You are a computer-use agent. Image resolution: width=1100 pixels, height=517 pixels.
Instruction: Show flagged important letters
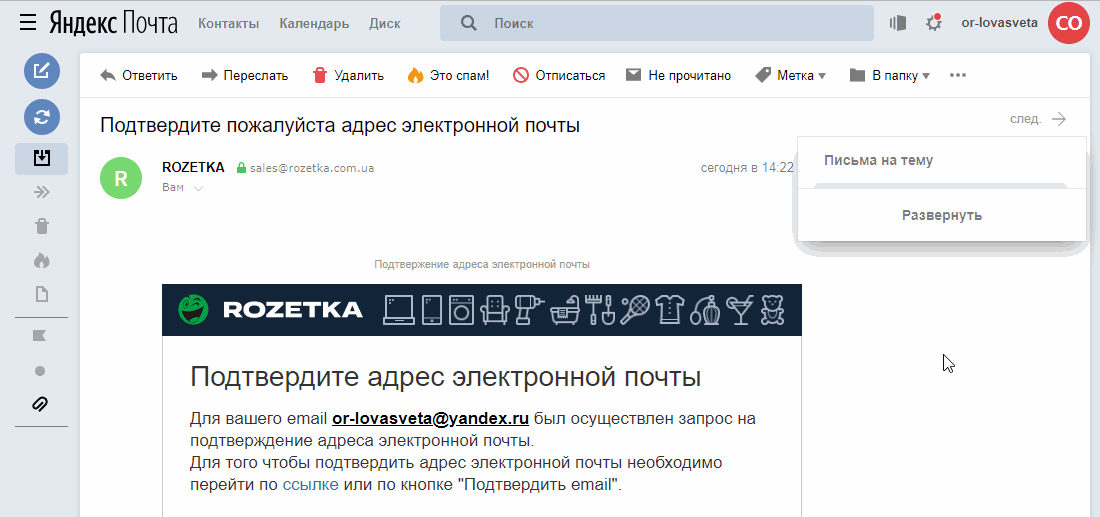pyautogui.click(x=40, y=336)
